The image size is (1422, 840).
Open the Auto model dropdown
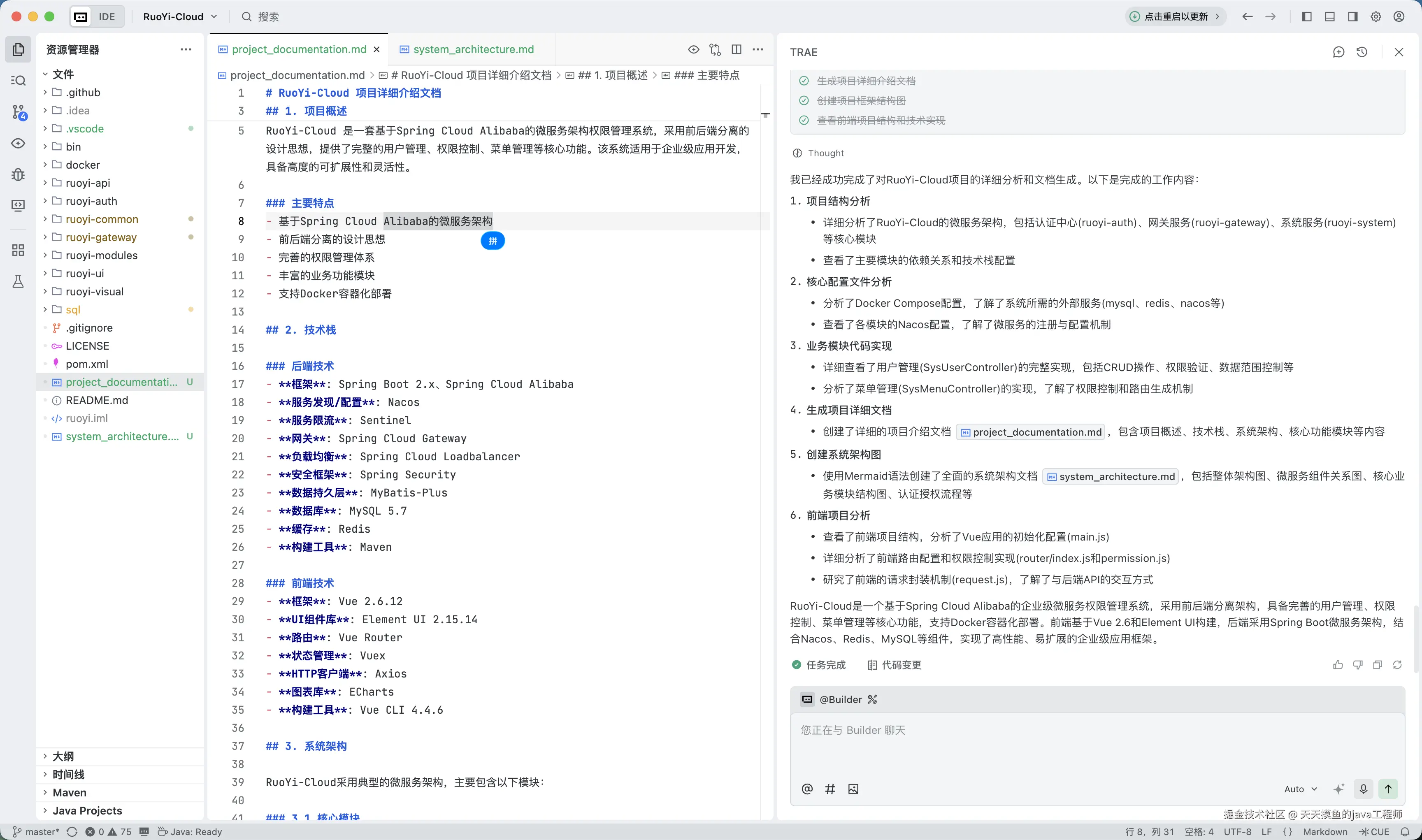pos(1300,789)
